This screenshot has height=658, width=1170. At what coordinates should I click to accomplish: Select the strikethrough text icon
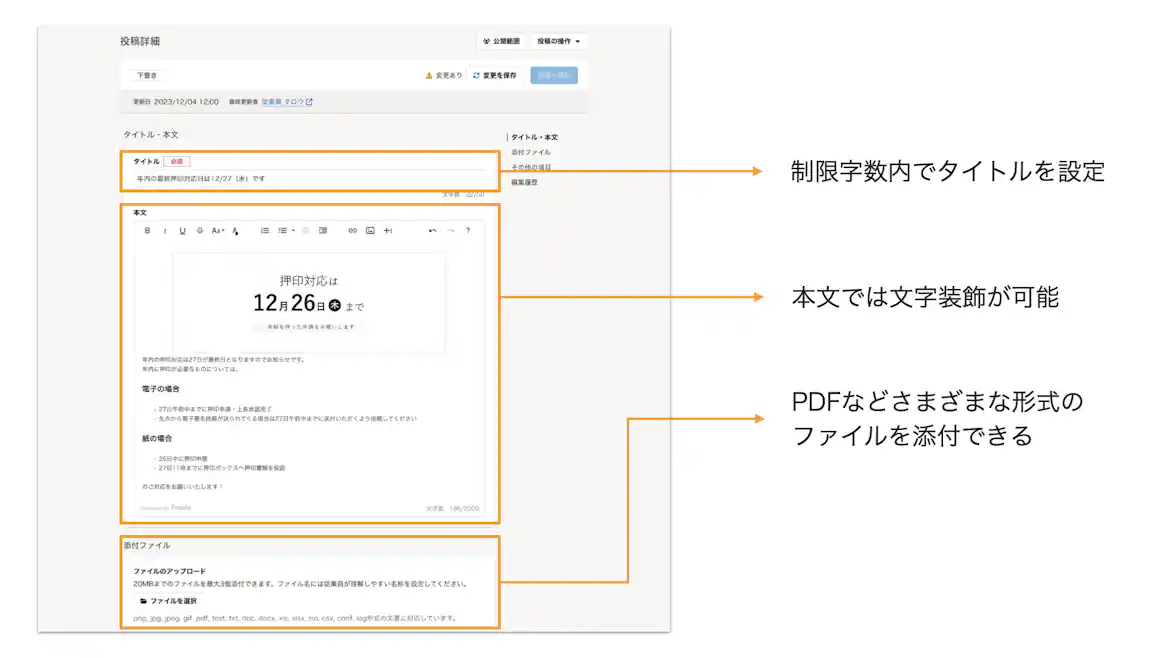click(x=200, y=231)
